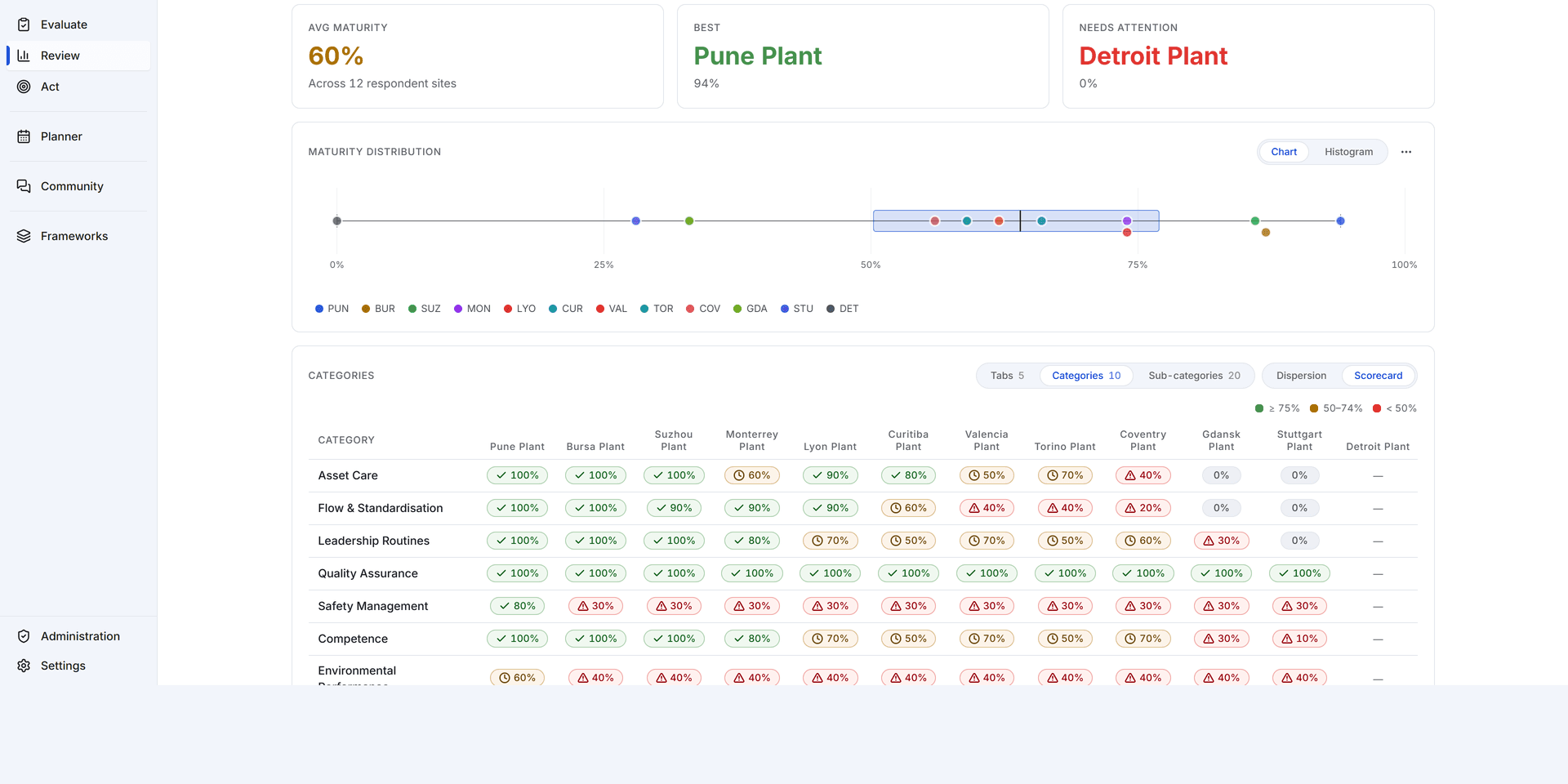Click the Community chat icon
The width and height of the screenshot is (1568, 784).
(x=24, y=186)
